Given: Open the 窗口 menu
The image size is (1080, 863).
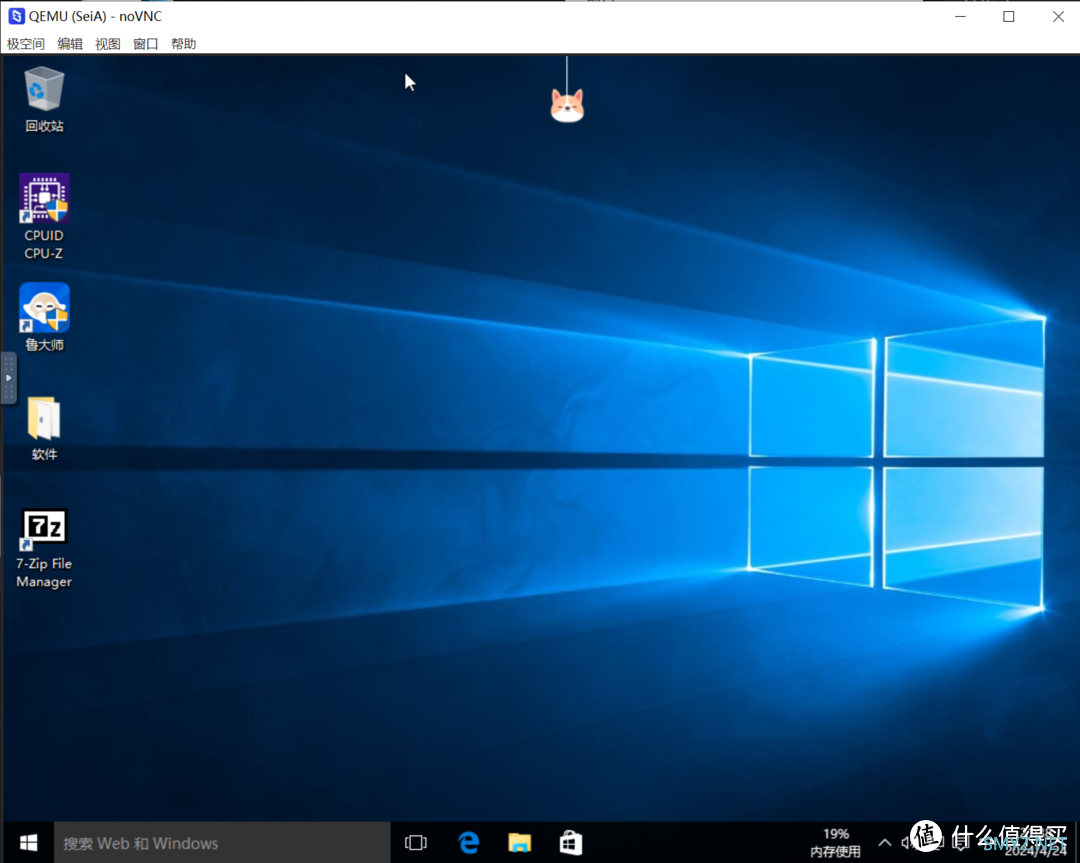Looking at the screenshot, I should [x=145, y=44].
